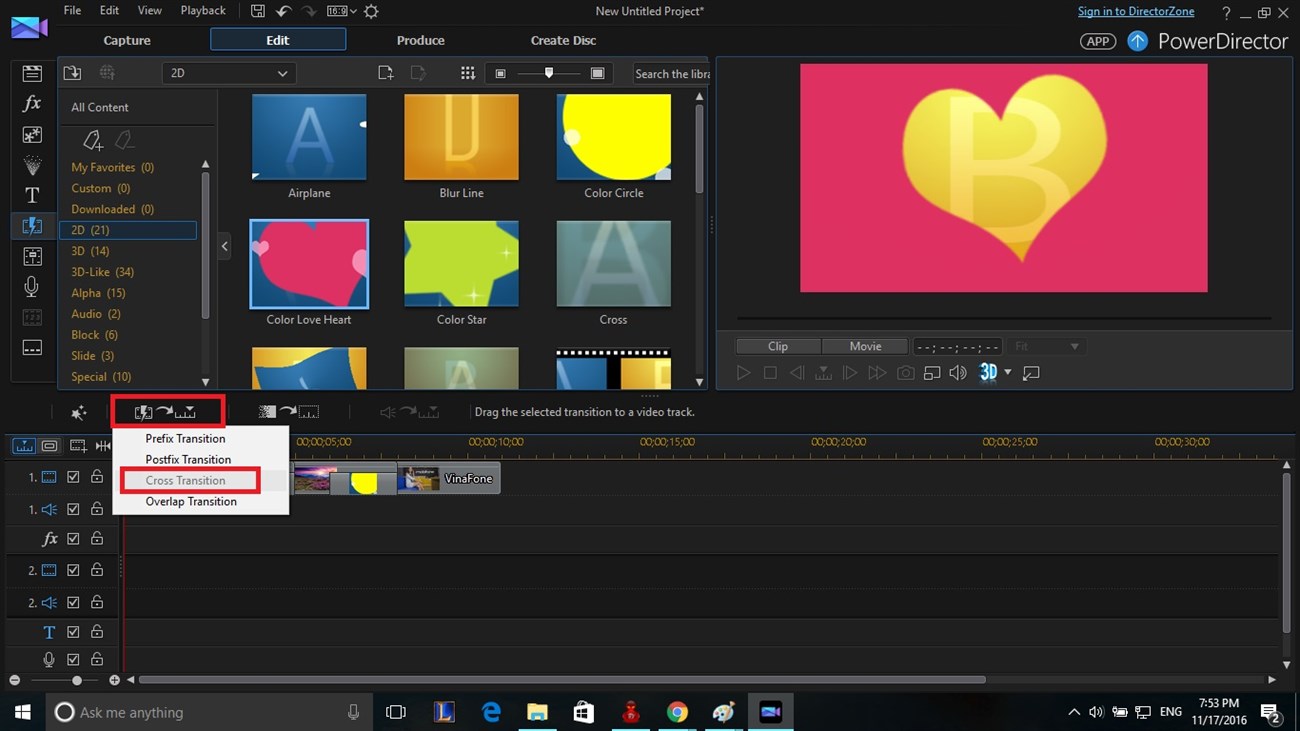Open the 3D mode options arrow
This screenshot has width=1300, height=731.
tap(1008, 373)
